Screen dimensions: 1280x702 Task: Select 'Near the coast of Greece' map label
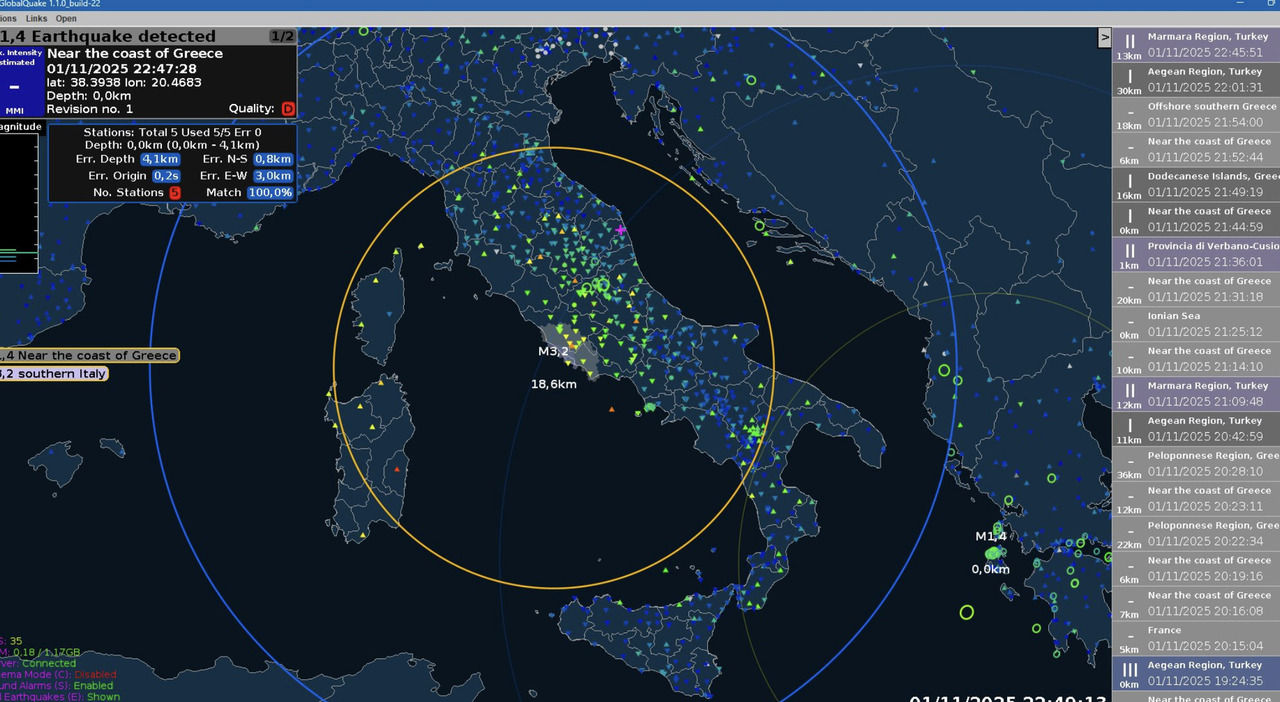click(88, 355)
